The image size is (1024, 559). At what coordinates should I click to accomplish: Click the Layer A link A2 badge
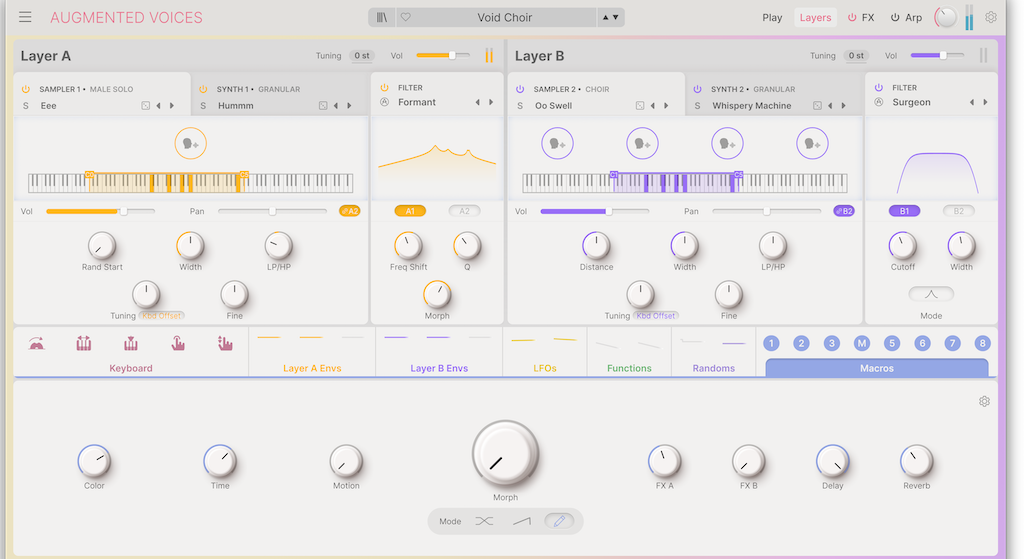[349, 211]
